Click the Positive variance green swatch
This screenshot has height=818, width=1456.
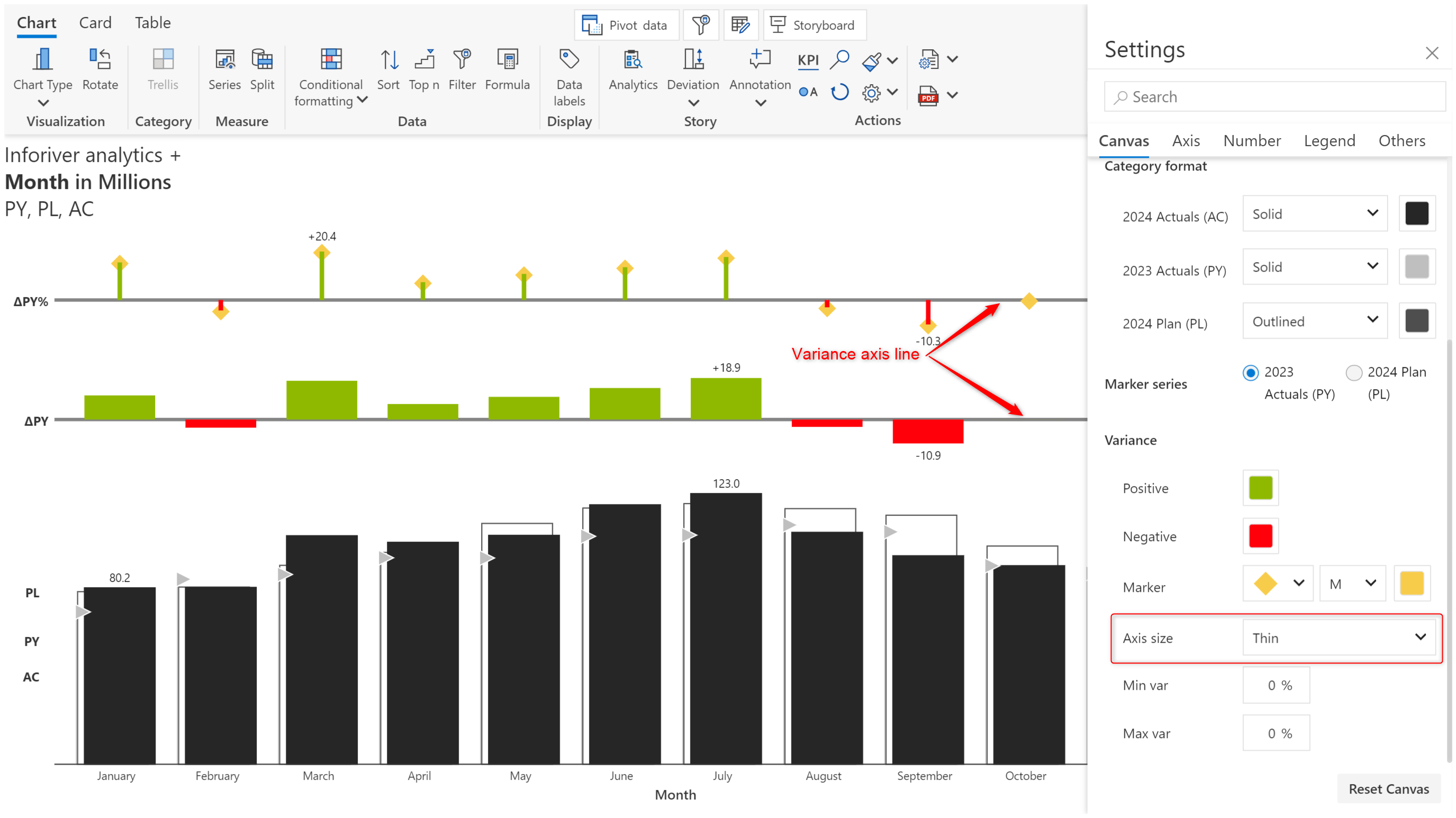pyautogui.click(x=1260, y=488)
